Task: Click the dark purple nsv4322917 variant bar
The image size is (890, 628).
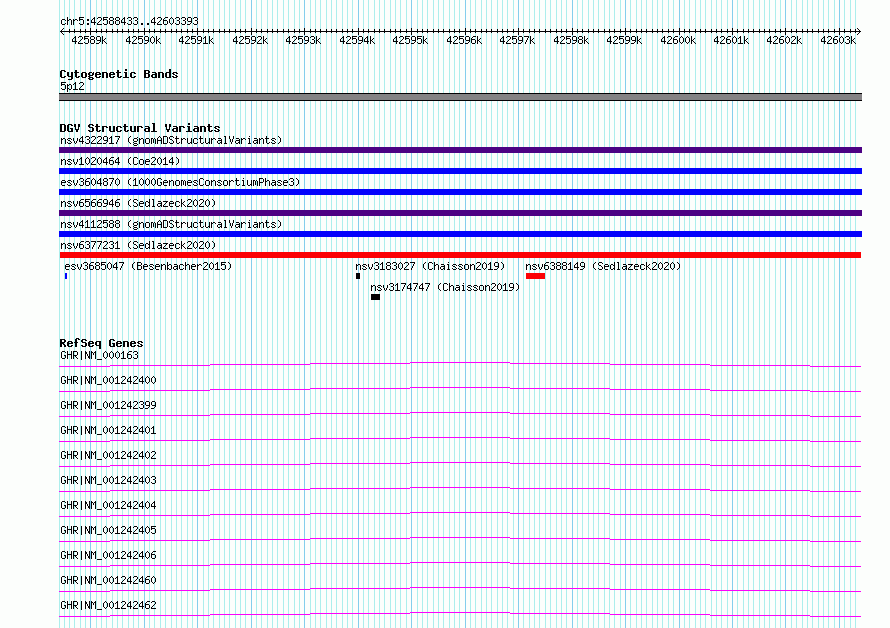Action: (x=460, y=150)
